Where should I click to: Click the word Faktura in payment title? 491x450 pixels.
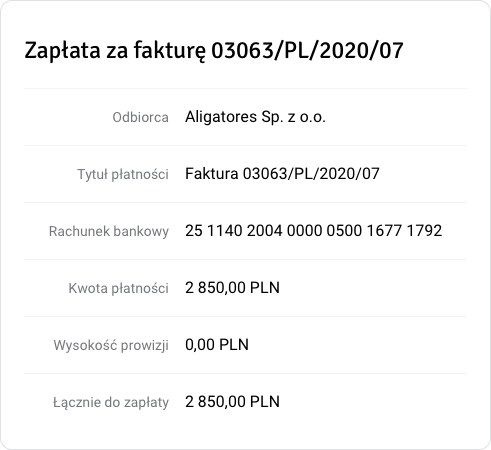[212, 174]
